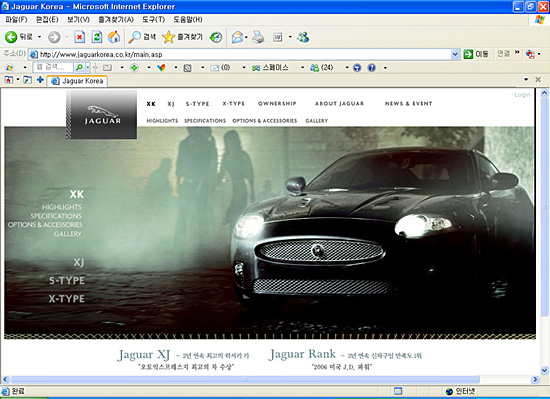Select the Jaguar Korea browser tab
Screen dimensions: 550x399
pos(77,81)
